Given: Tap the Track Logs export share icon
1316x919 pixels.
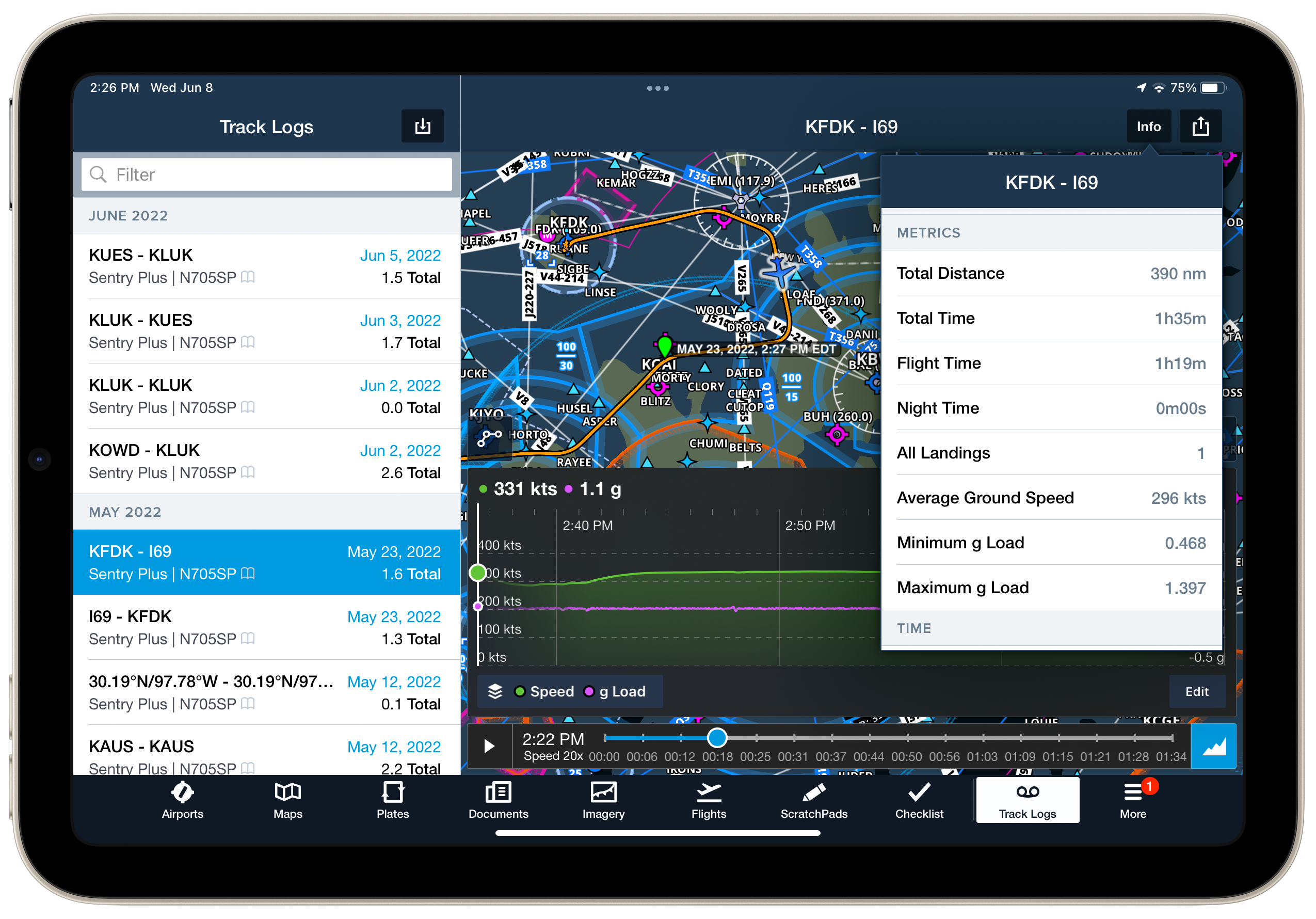Looking at the screenshot, I should (x=423, y=126).
